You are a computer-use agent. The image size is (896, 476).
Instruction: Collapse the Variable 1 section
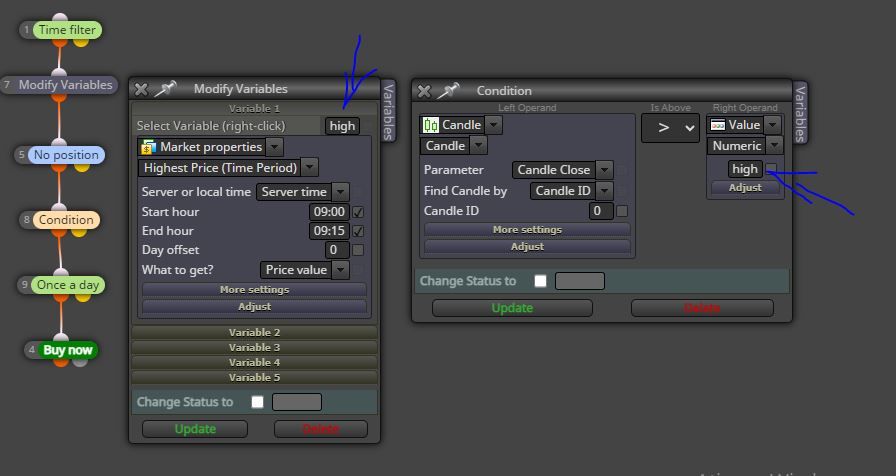pyautogui.click(x=254, y=109)
